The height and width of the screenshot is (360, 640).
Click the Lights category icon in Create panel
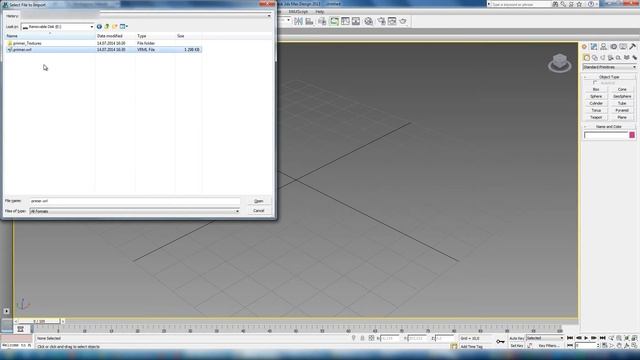[x=603, y=58]
